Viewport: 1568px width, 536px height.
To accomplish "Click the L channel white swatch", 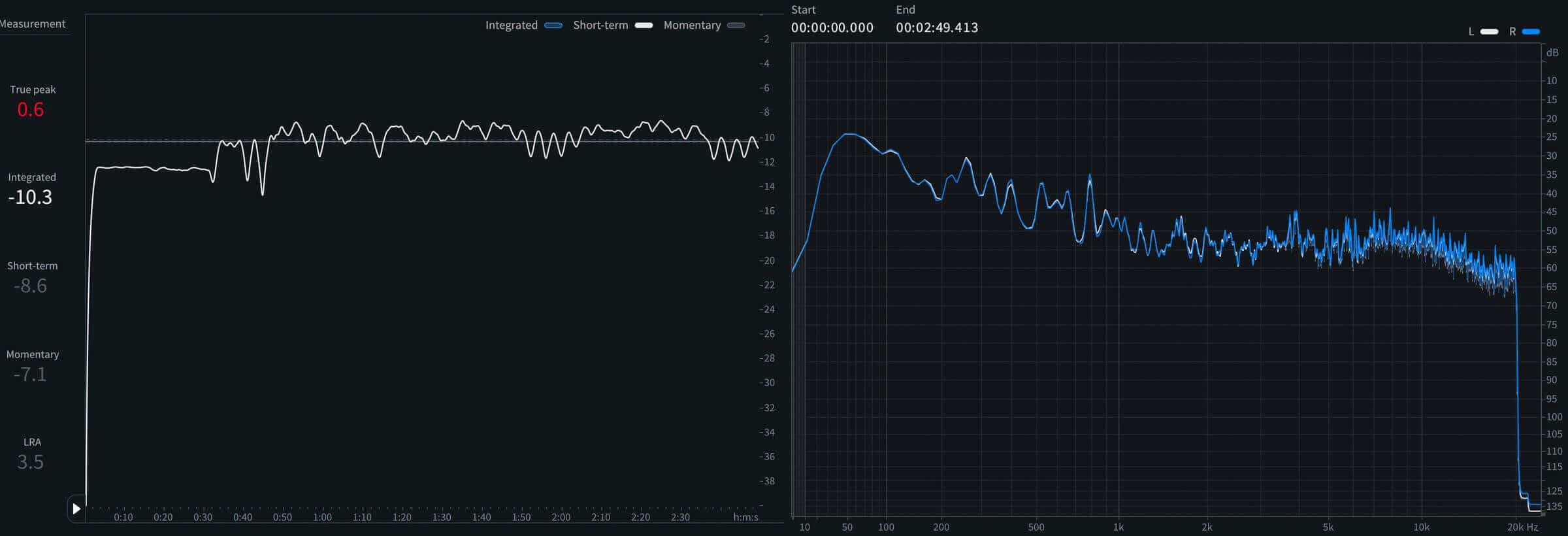I will (1490, 31).
